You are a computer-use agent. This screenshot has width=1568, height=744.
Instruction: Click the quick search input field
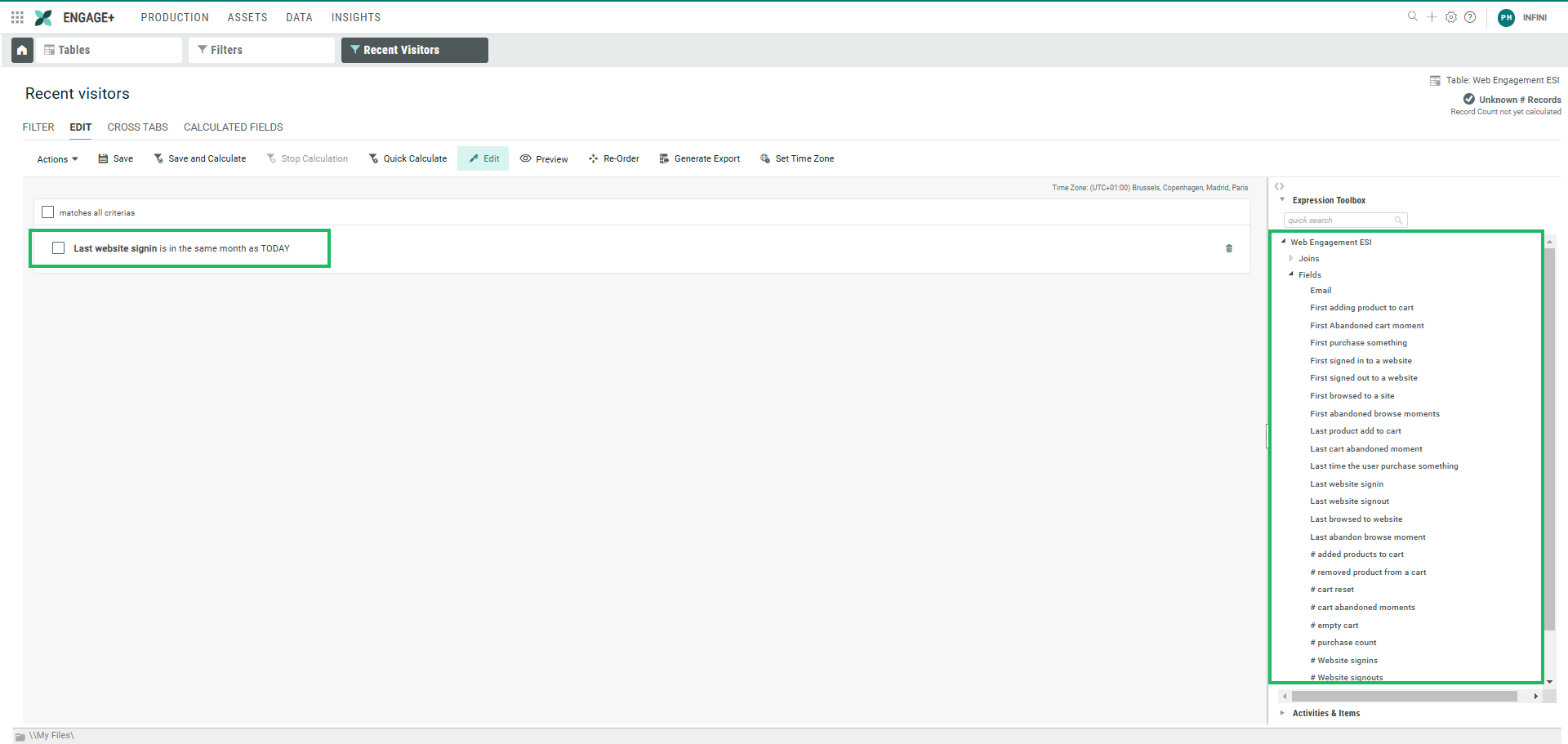coord(1339,221)
